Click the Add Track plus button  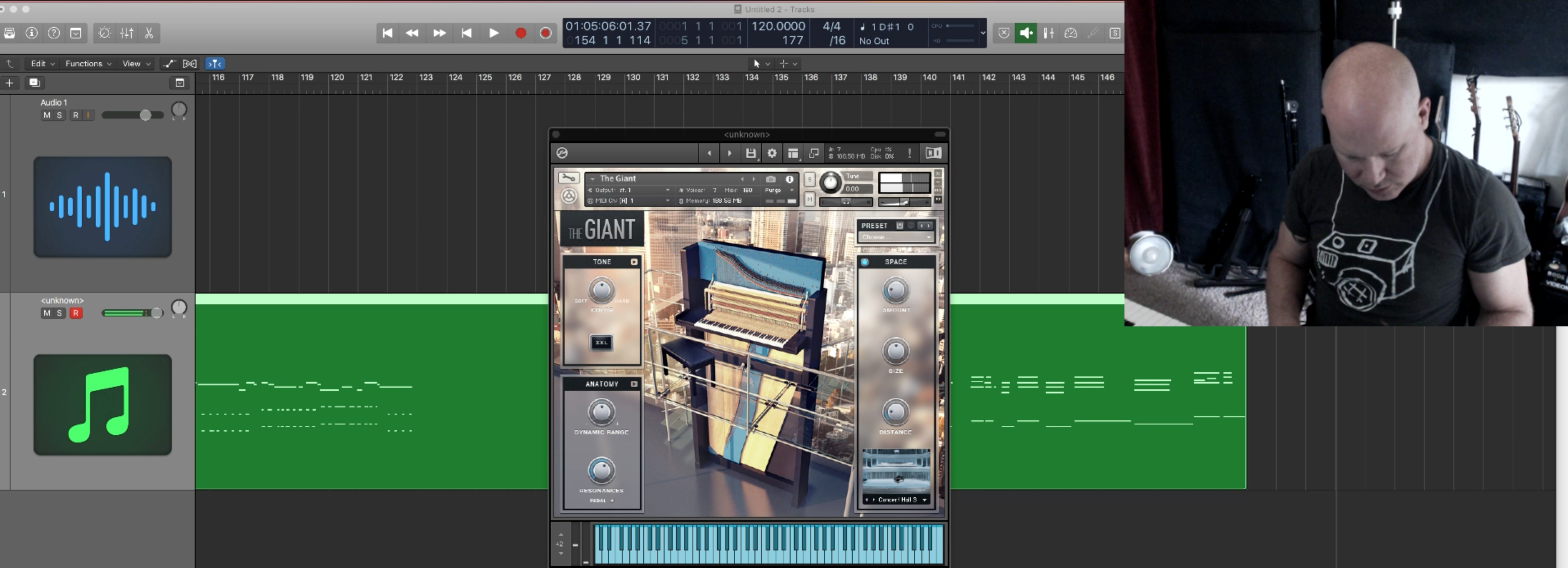(9, 83)
